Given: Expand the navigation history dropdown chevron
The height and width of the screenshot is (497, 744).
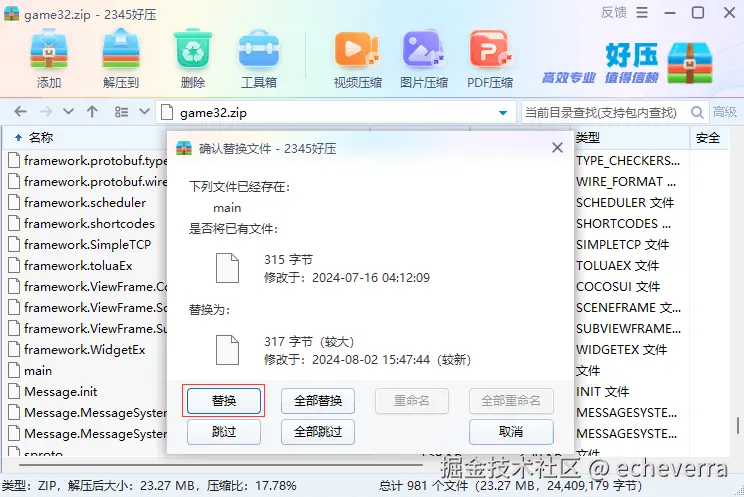Looking at the screenshot, I should pos(69,112).
